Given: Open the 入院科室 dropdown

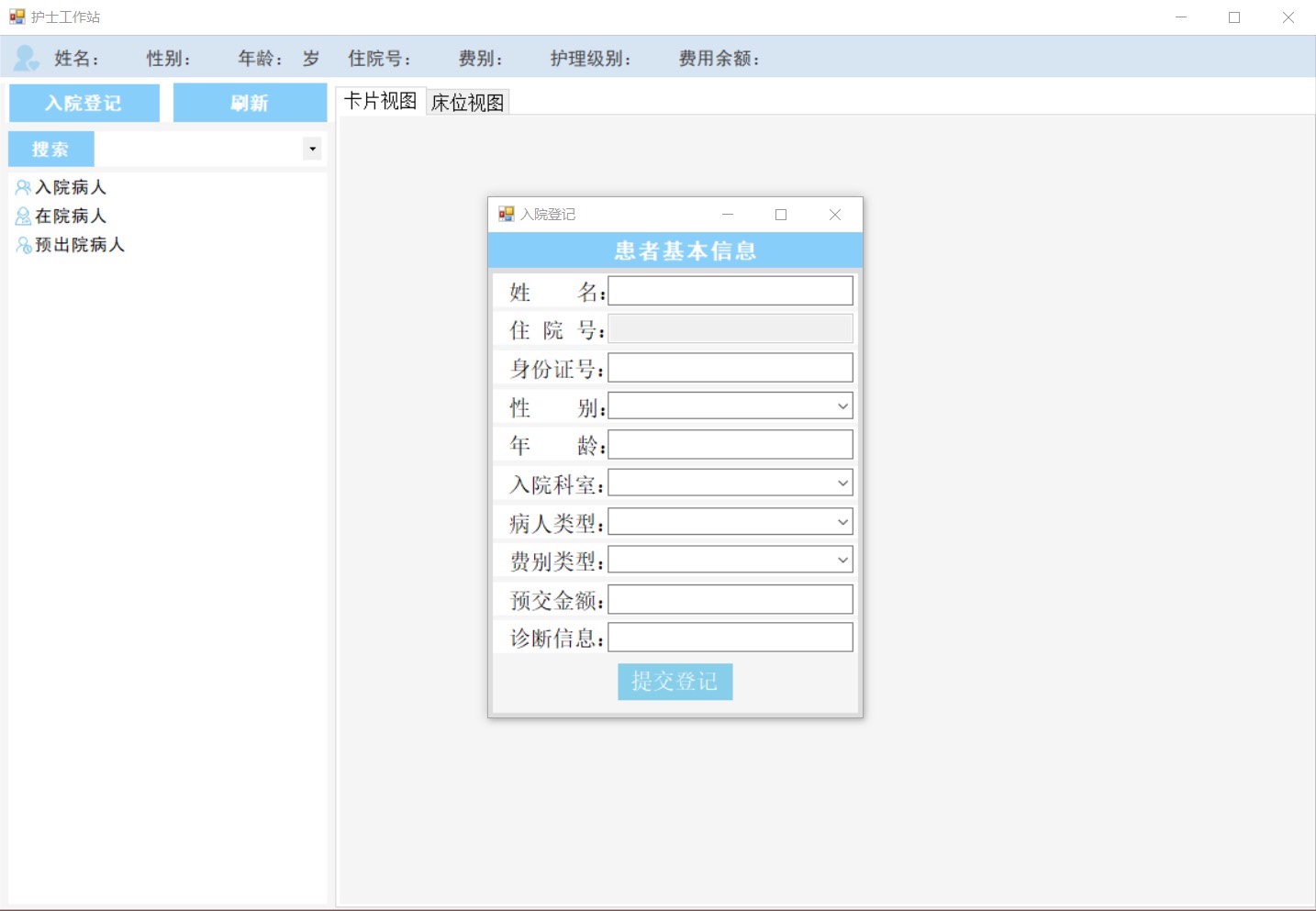Looking at the screenshot, I should (842, 483).
